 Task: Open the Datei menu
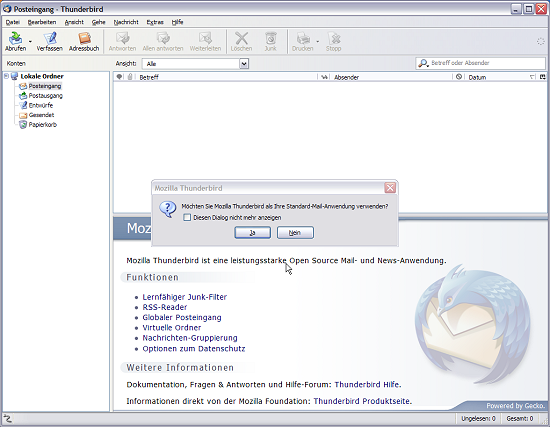tap(13, 22)
